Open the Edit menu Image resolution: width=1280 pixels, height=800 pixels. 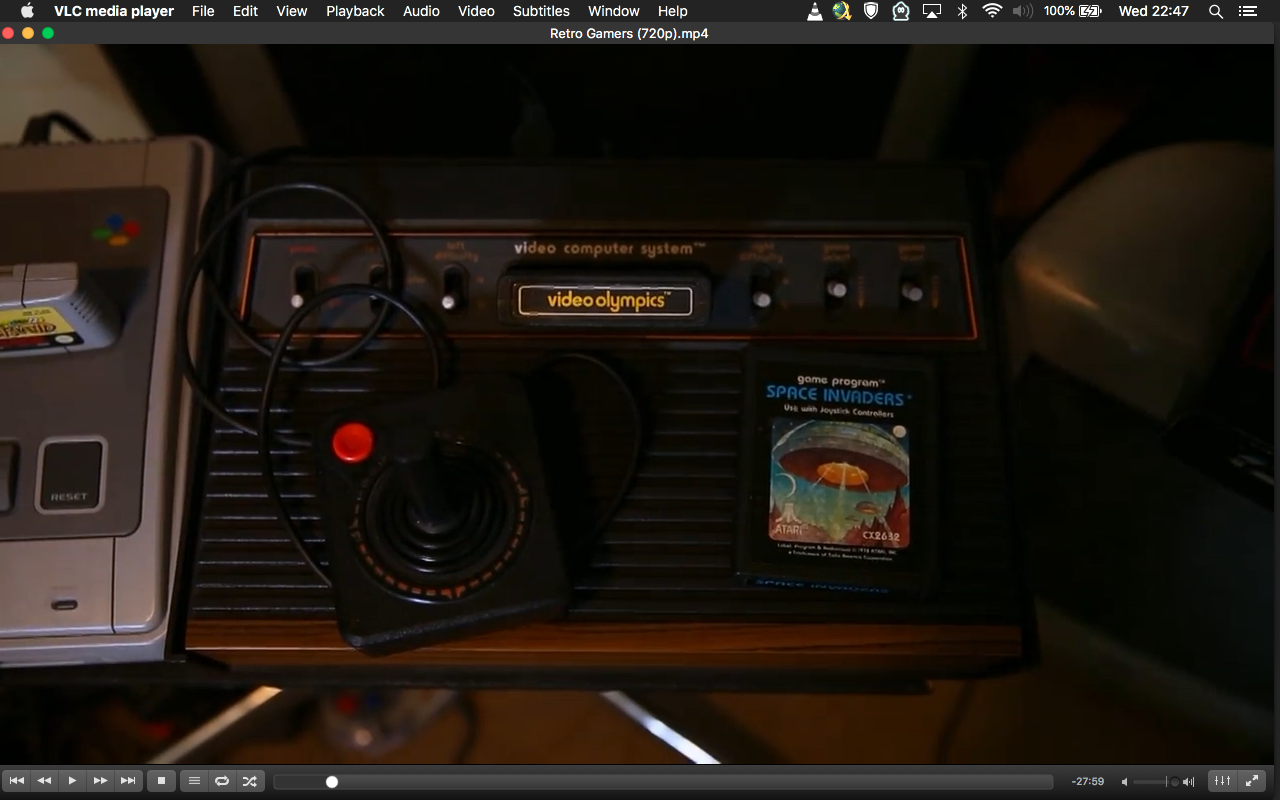[245, 11]
